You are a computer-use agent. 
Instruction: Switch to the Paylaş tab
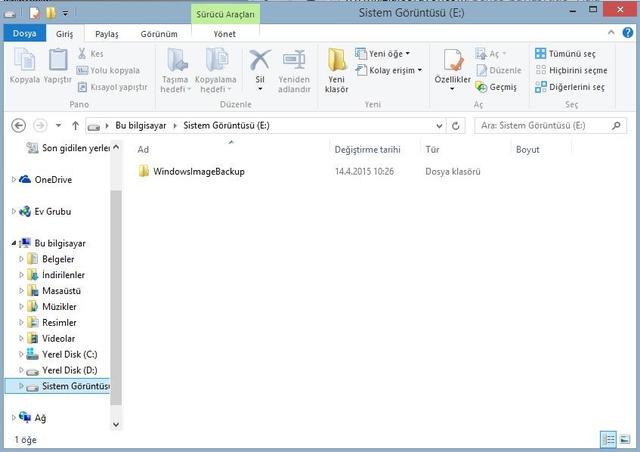(107, 34)
